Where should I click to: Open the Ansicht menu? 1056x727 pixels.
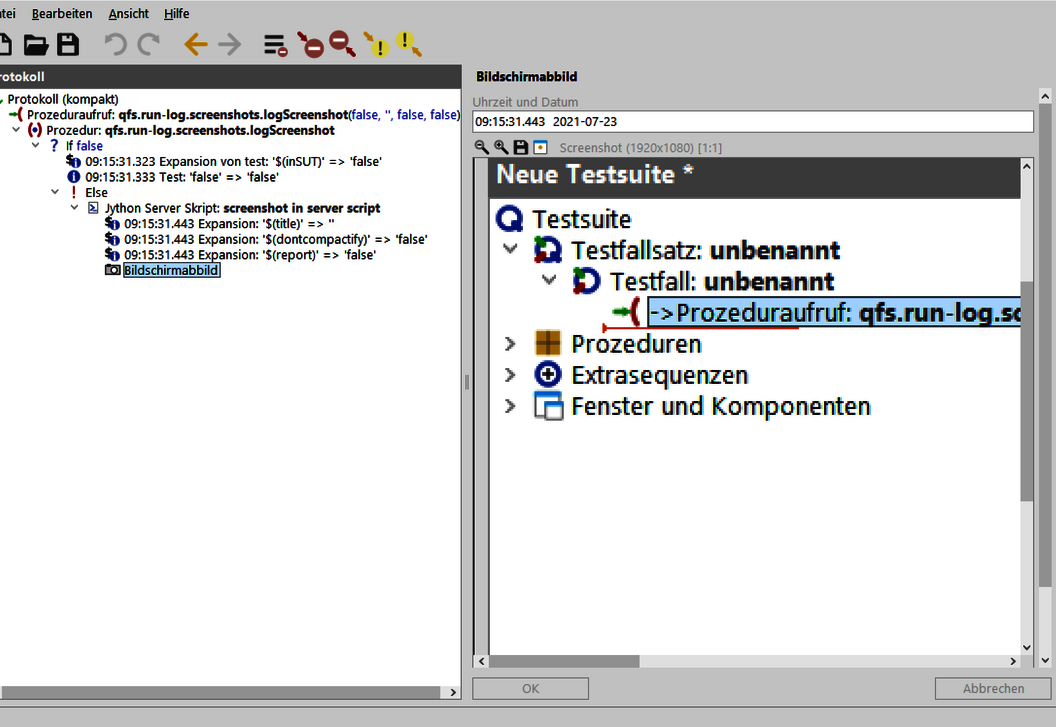[x=128, y=13]
